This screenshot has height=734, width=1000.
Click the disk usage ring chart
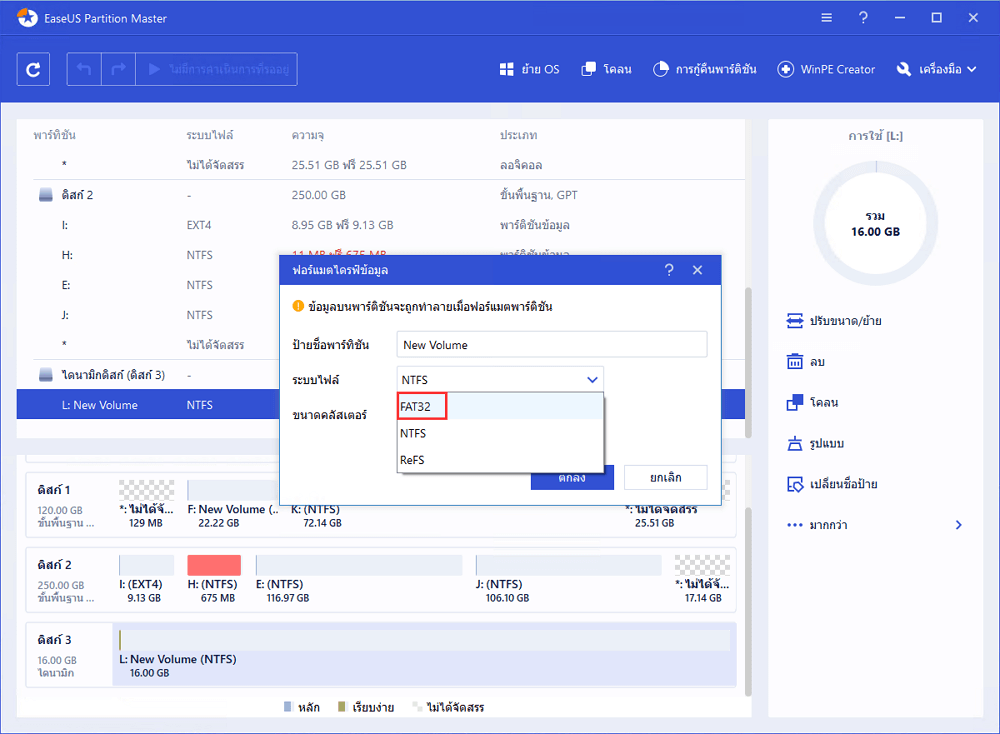875,223
